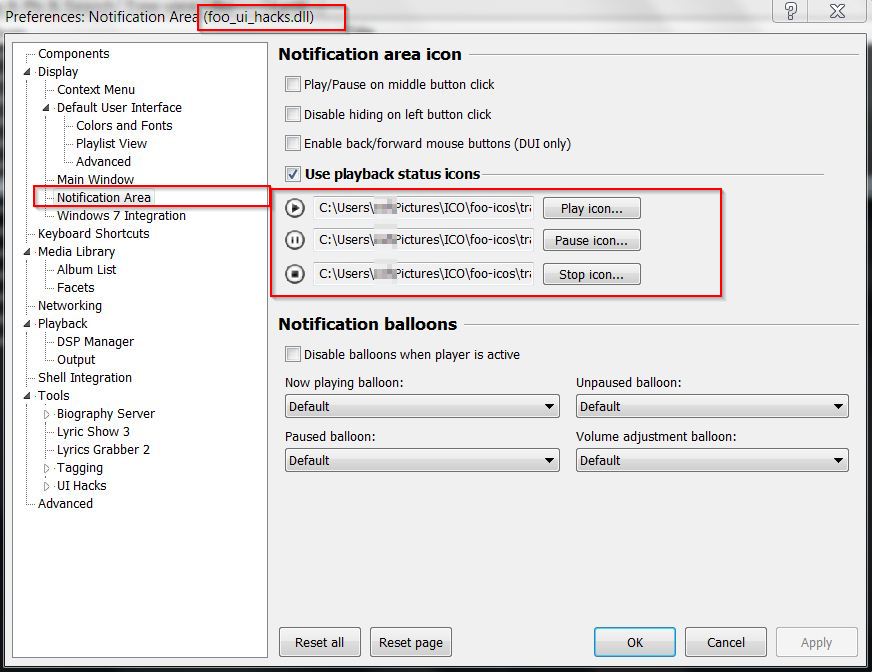Select Facets in the tree
The image size is (872, 672).
point(76,288)
